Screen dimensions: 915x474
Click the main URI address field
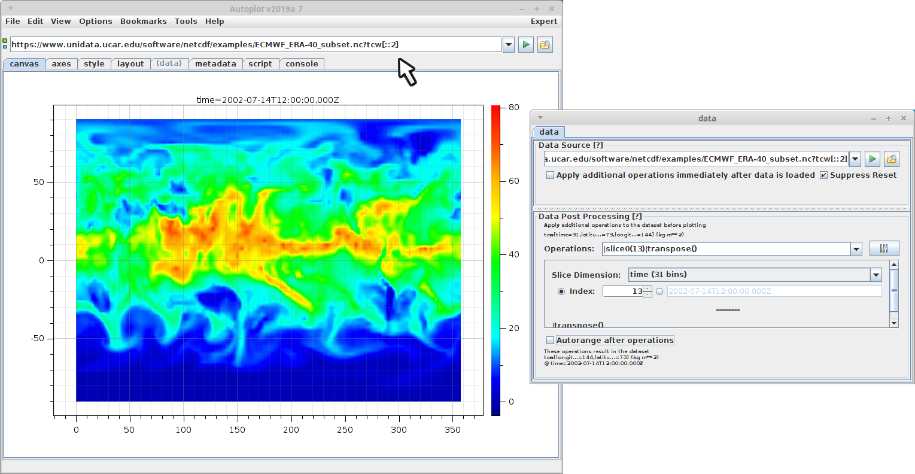pyautogui.click(x=256, y=44)
